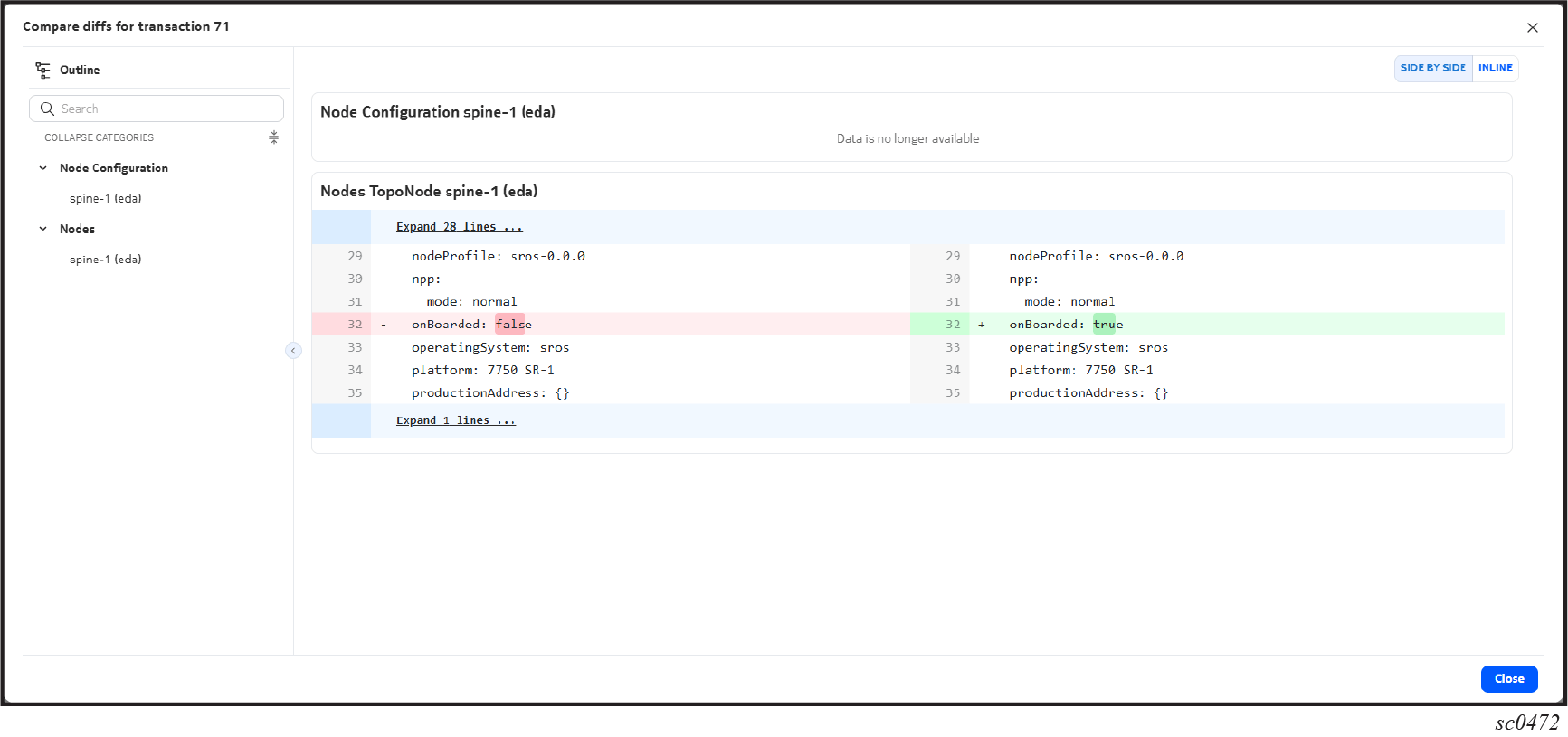Click the collapse categories icon
Image resolution: width=1568 pixels, height=737 pixels.
tap(273, 137)
